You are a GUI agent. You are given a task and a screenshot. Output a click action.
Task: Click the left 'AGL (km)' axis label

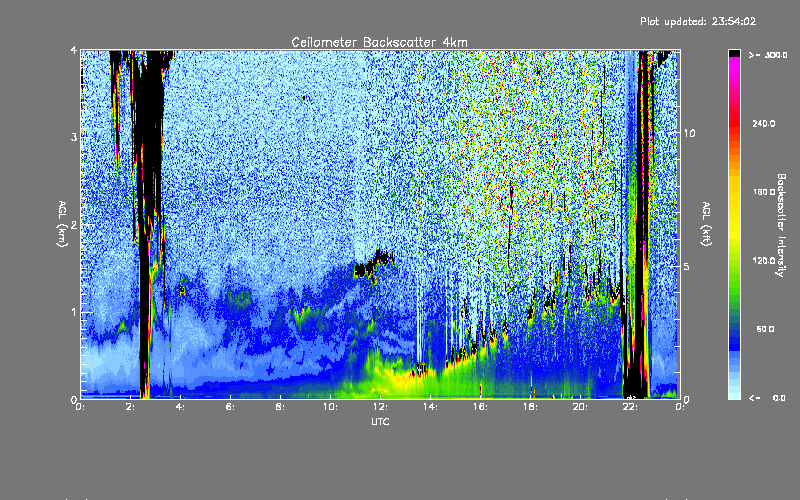pos(62,224)
